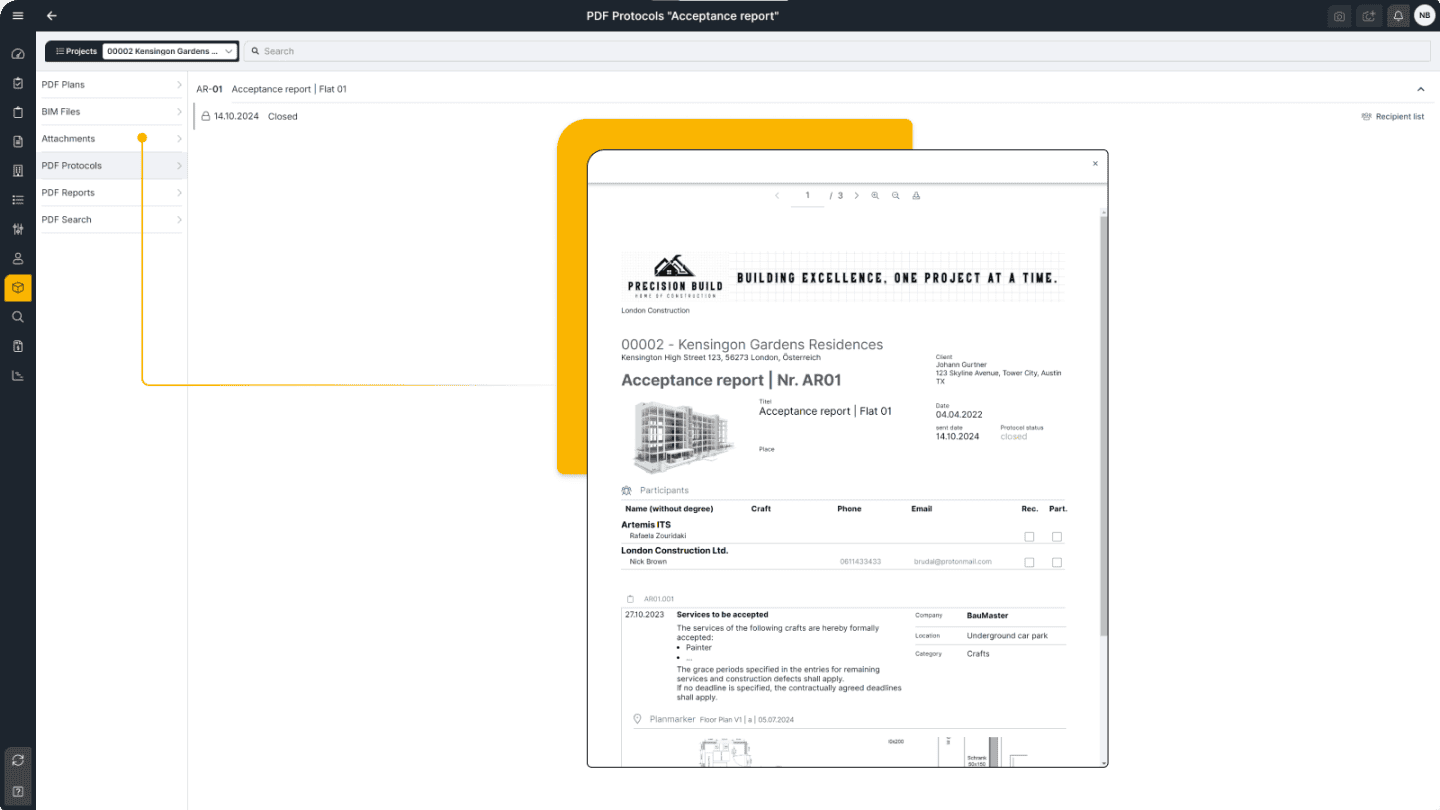Switch to the BIM Files section

110,111
